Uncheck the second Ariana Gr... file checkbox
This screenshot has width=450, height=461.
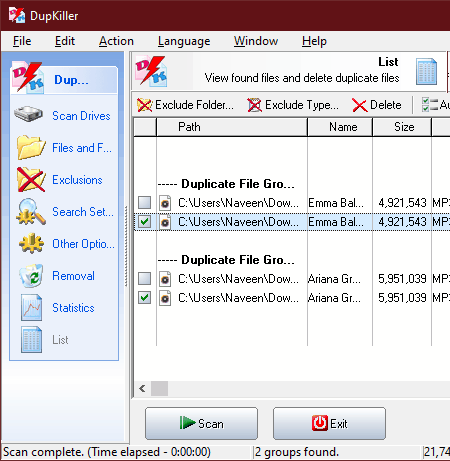144,298
